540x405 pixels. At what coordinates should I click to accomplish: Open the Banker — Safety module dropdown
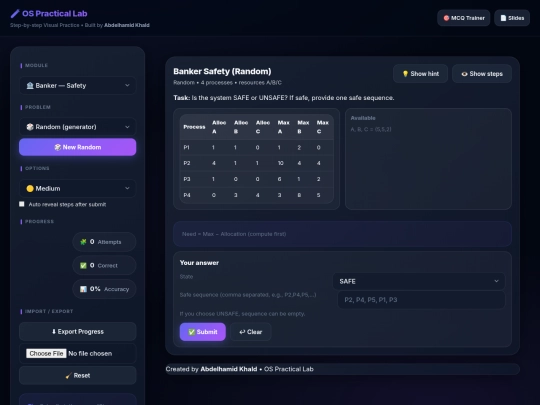pyautogui.click(x=77, y=85)
